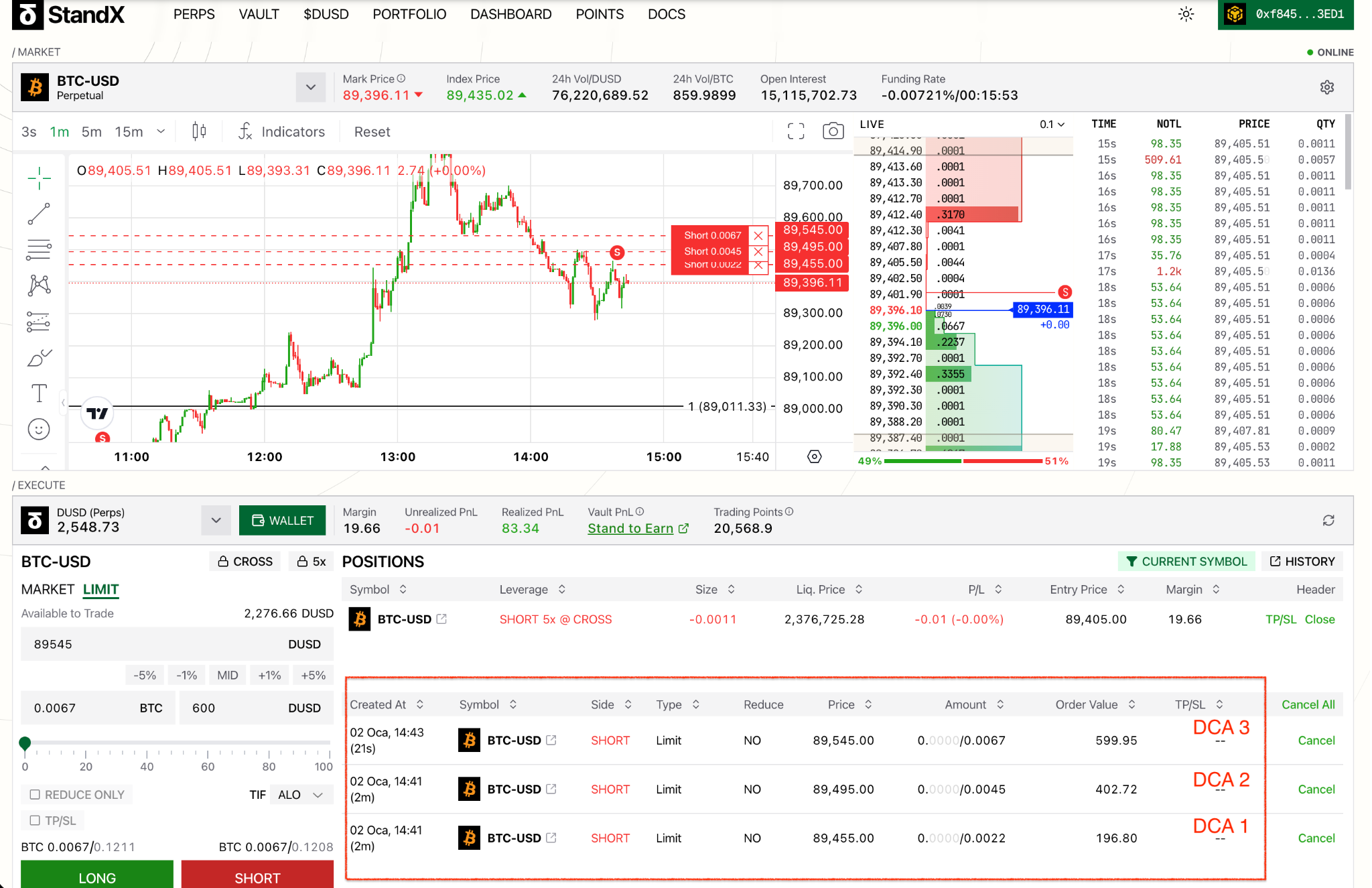Viewport: 1372px width, 888px height.
Task: Open the VAULT menu item
Action: coord(259,14)
